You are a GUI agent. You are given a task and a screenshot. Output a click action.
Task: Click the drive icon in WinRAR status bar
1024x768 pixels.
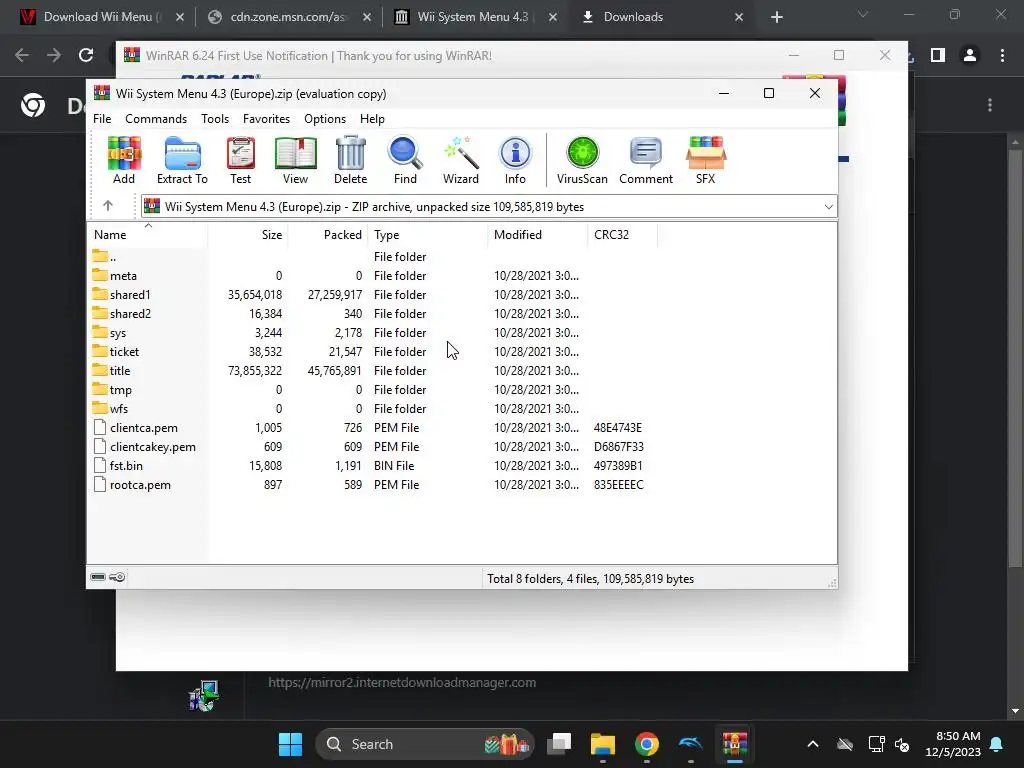pos(98,577)
